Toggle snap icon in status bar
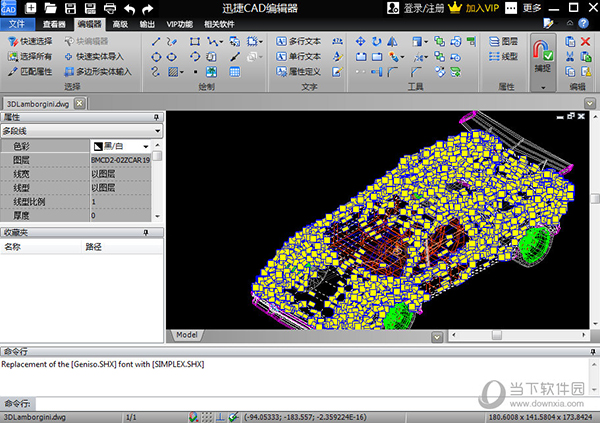Viewport: 600px width, 423px height. [x=193, y=417]
